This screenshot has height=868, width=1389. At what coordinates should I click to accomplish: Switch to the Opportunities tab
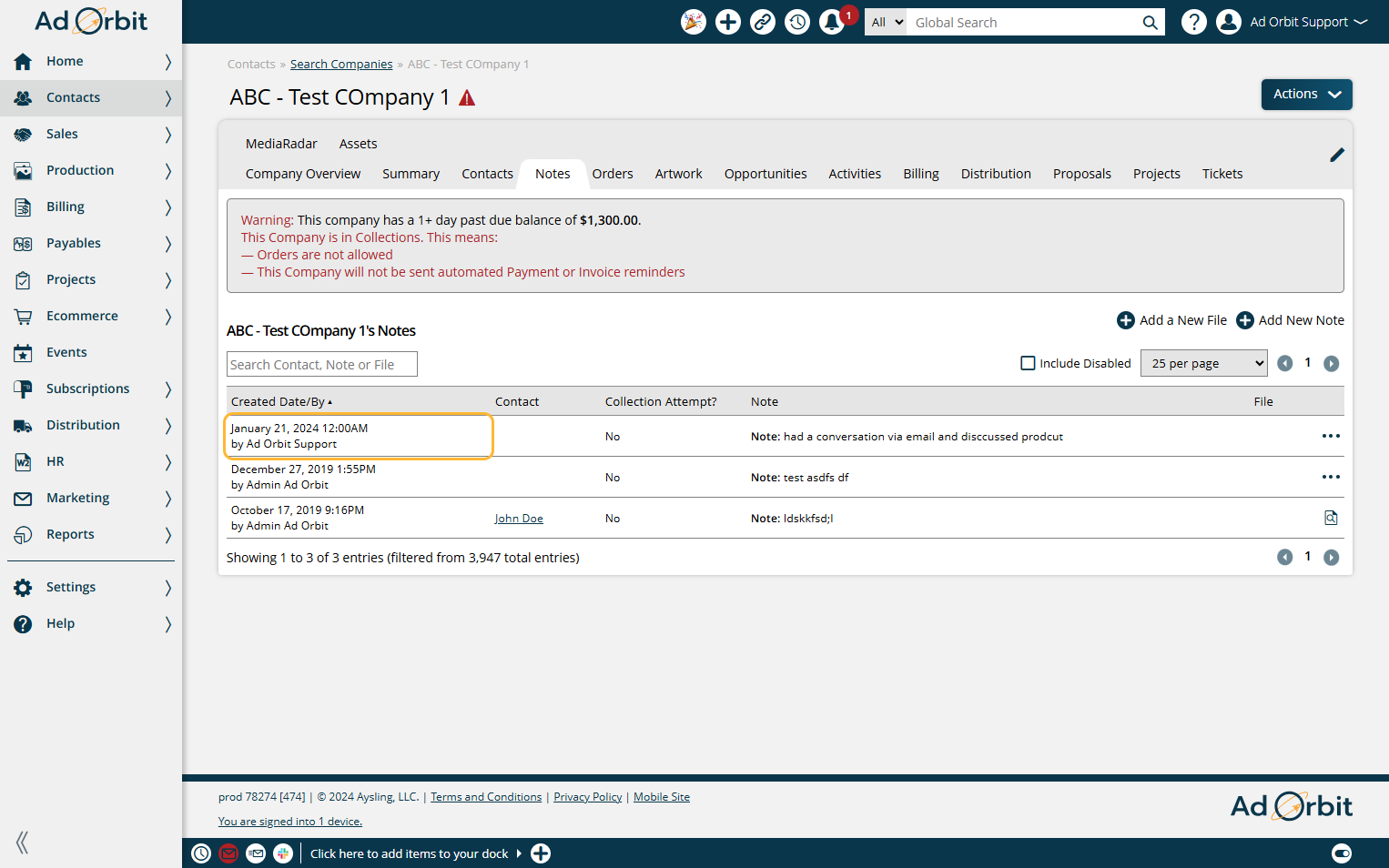point(765,174)
